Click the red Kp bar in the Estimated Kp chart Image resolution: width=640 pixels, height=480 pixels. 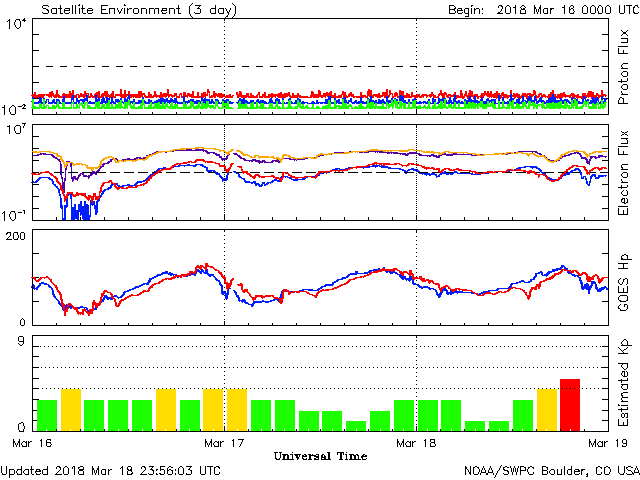(x=570, y=405)
